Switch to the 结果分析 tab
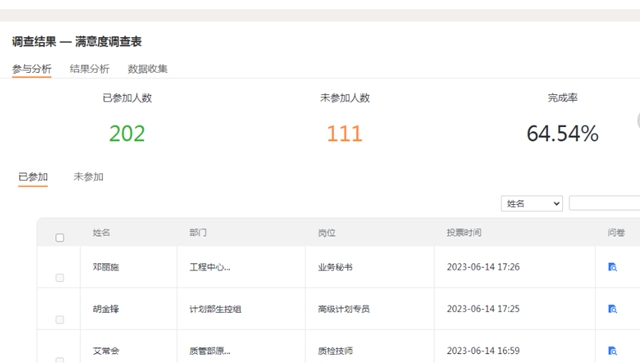This screenshot has height=364, width=640. [89, 69]
